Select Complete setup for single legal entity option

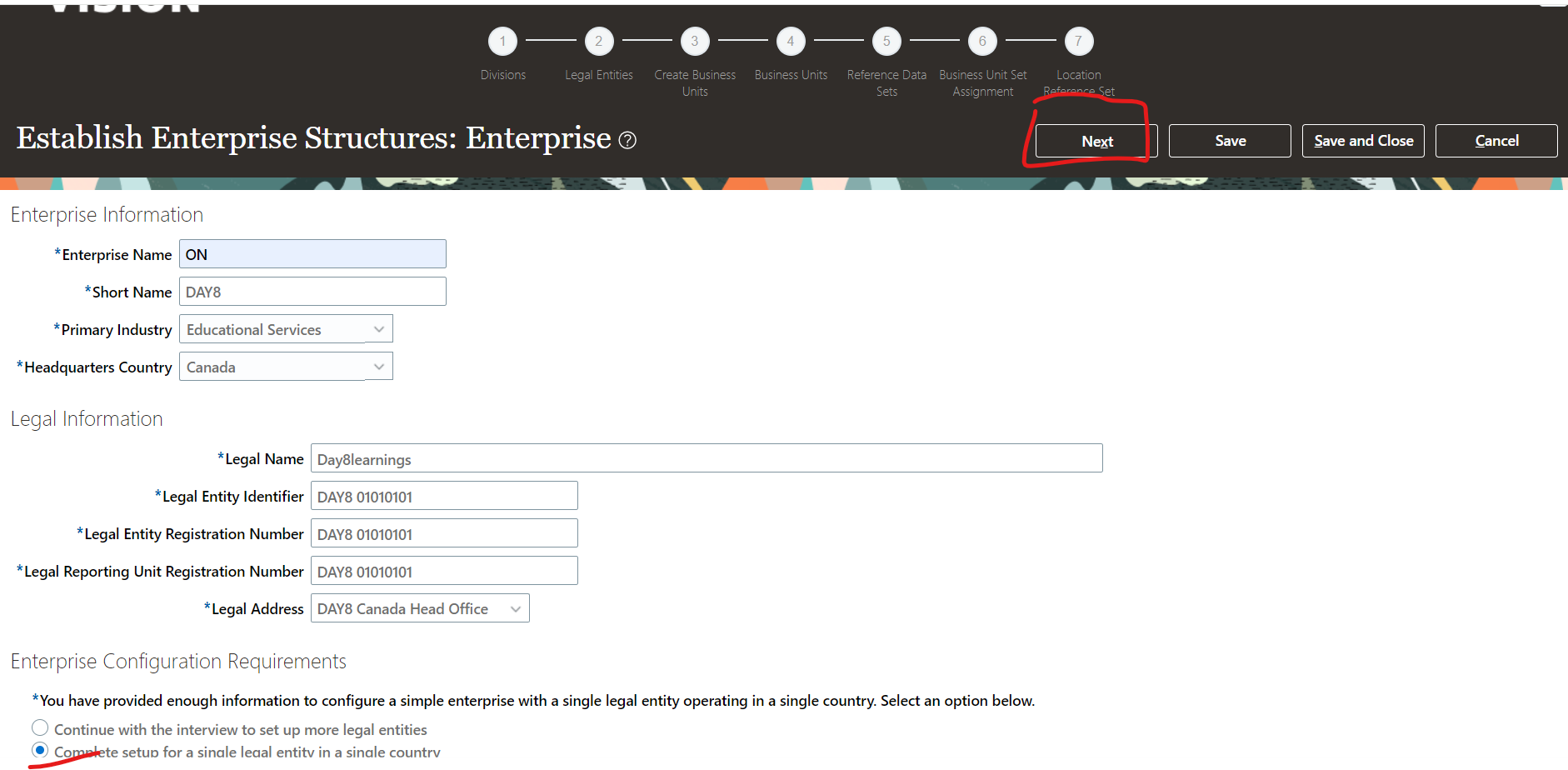coord(40,750)
